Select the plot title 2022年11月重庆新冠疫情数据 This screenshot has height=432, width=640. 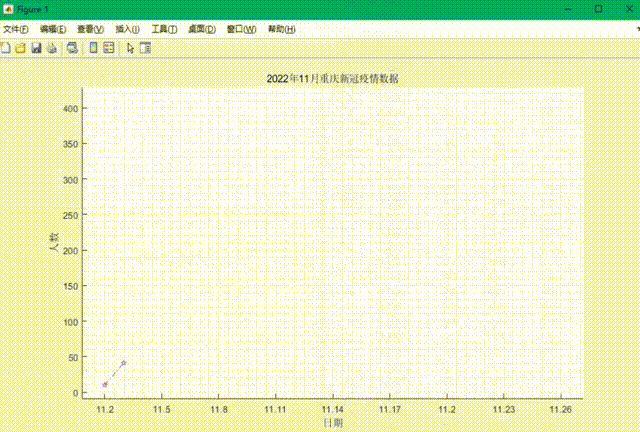click(333, 78)
